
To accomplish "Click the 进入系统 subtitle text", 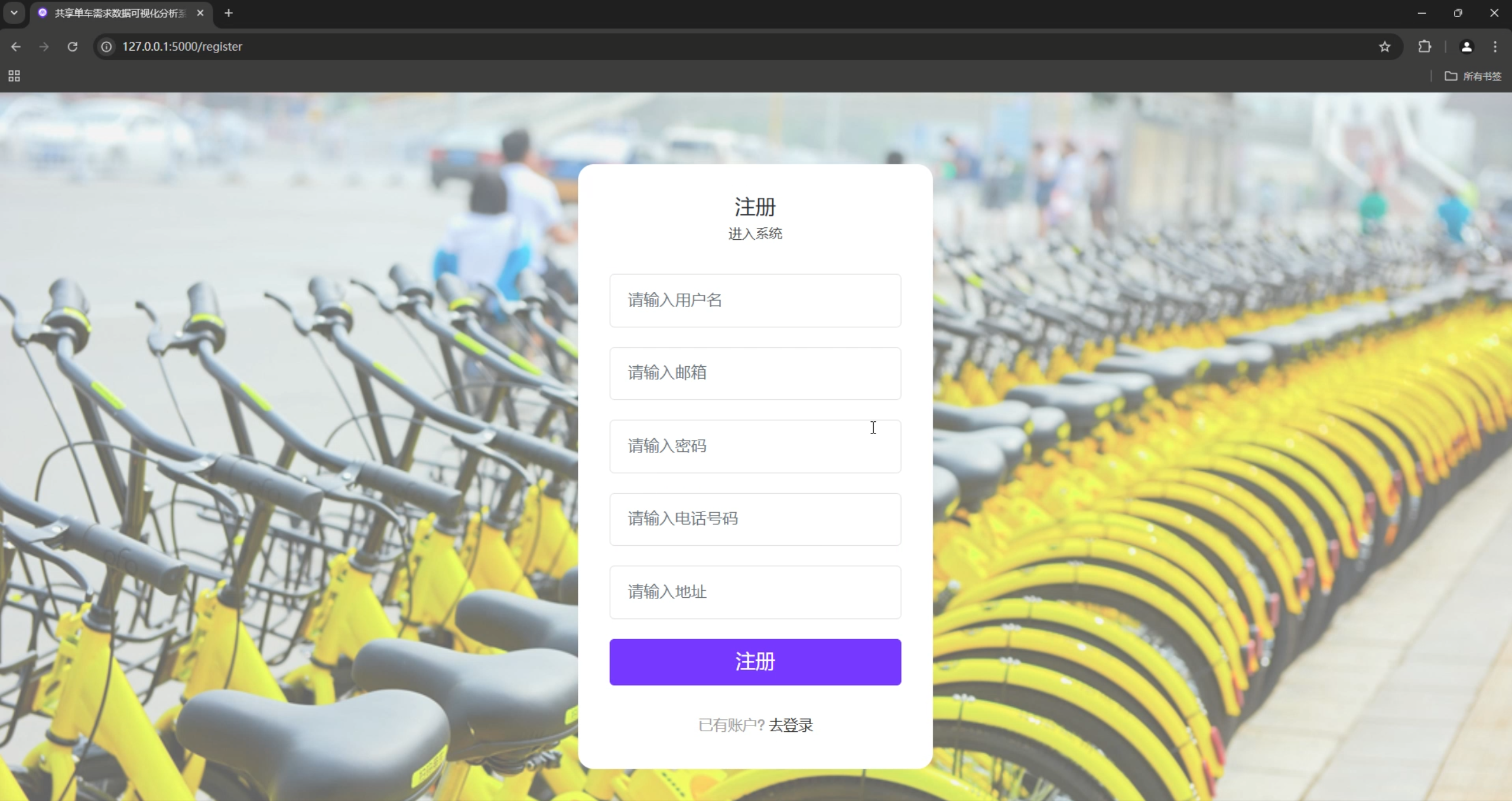I will click(x=755, y=234).
